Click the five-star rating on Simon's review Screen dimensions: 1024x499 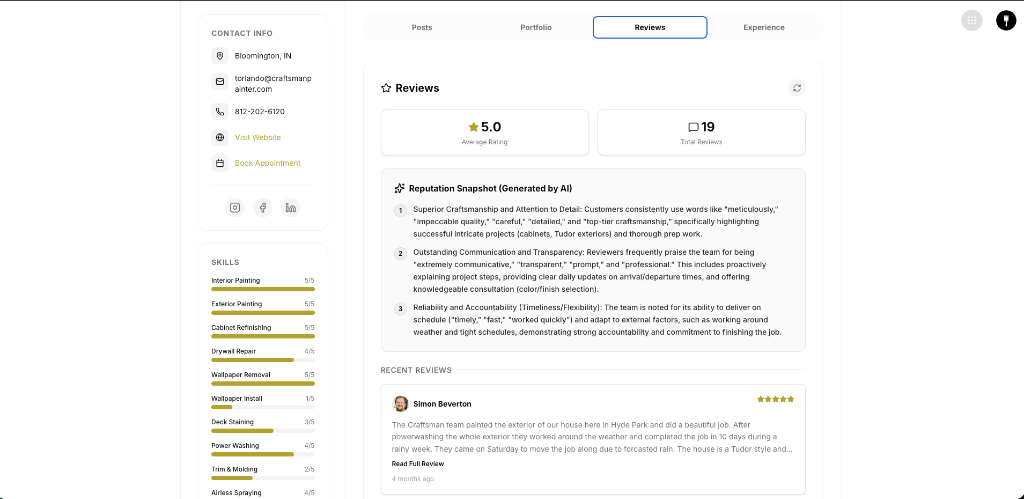[x=776, y=399]
